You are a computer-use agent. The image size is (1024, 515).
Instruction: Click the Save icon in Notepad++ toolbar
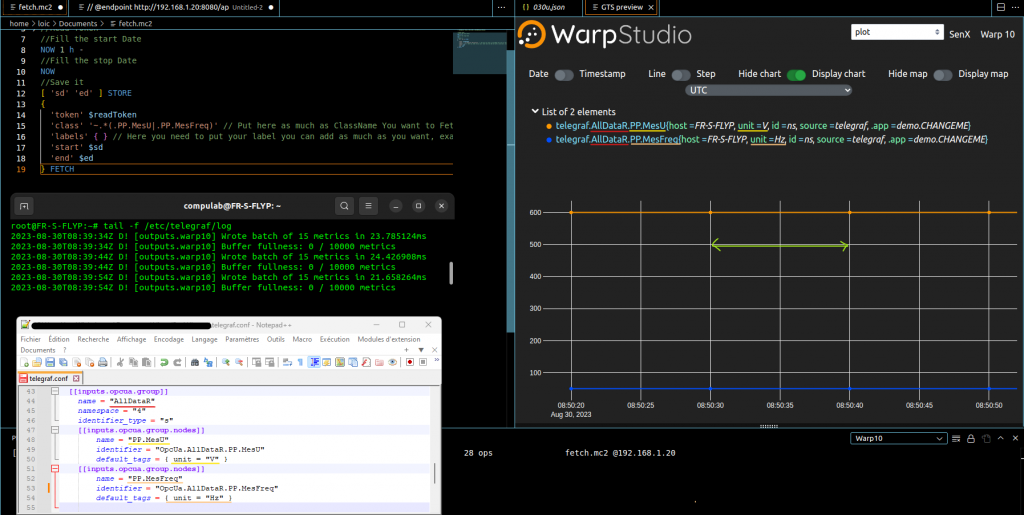(50, 362)
